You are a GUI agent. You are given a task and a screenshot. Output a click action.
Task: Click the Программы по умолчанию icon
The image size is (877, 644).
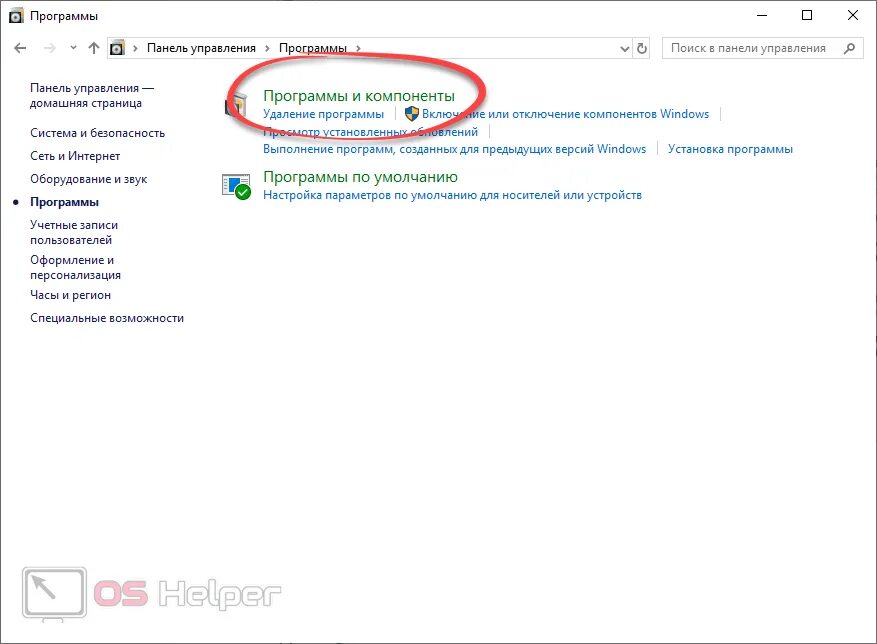click(236, 186)
